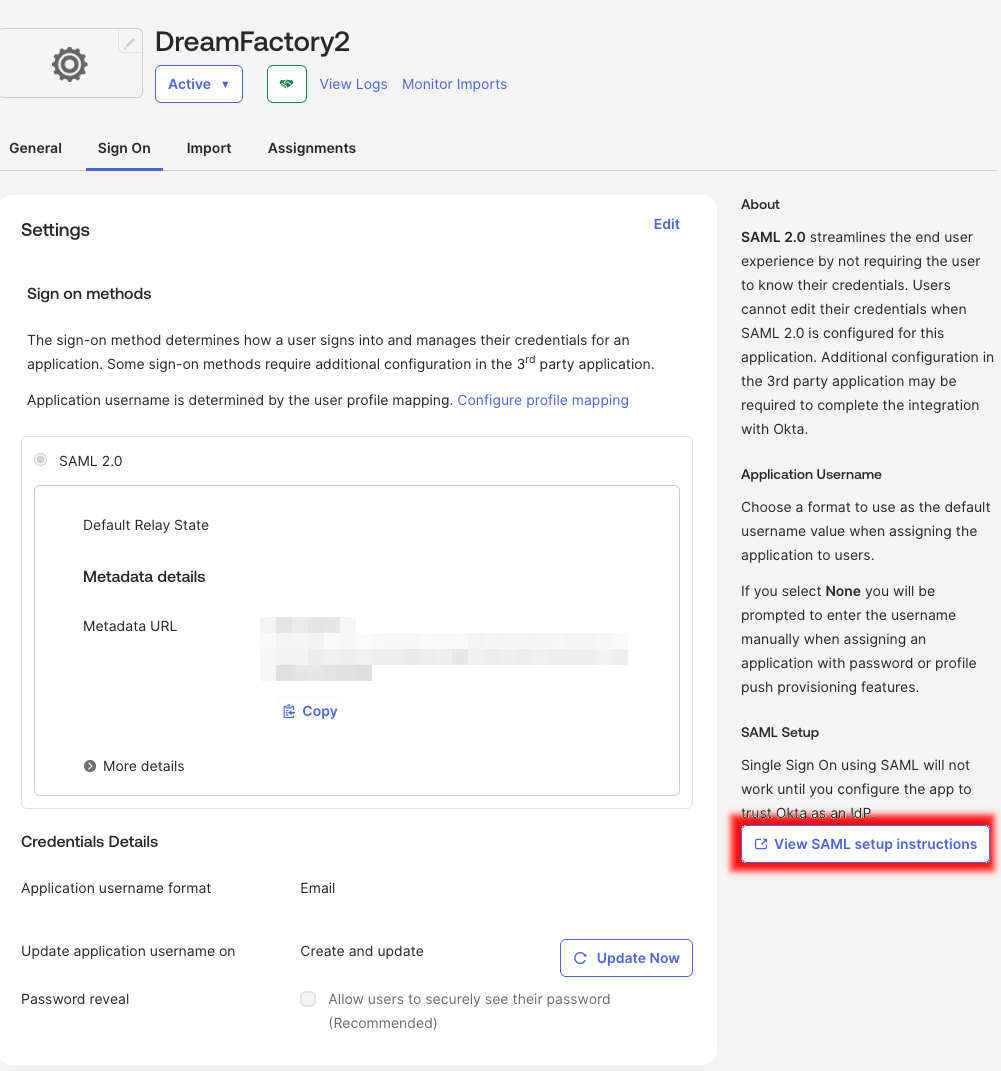Click the green handshake icon beside Active
Screen dimensions: 1001x1071
coord(287,84)
